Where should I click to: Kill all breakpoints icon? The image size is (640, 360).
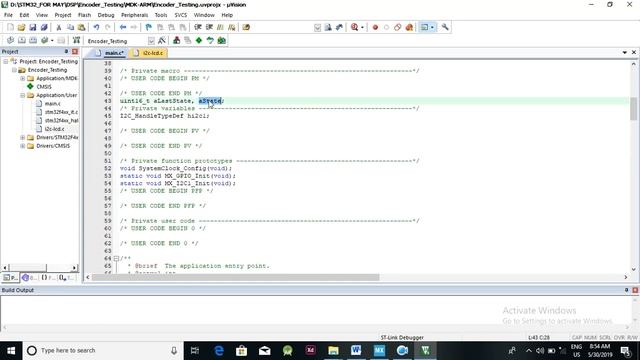coord(409,27)
